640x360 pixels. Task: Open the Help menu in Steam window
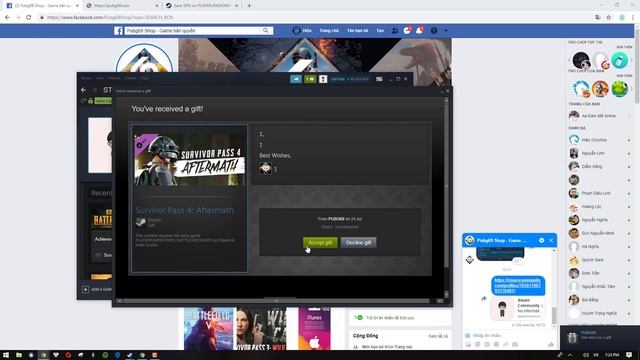[x=144, y=78]
